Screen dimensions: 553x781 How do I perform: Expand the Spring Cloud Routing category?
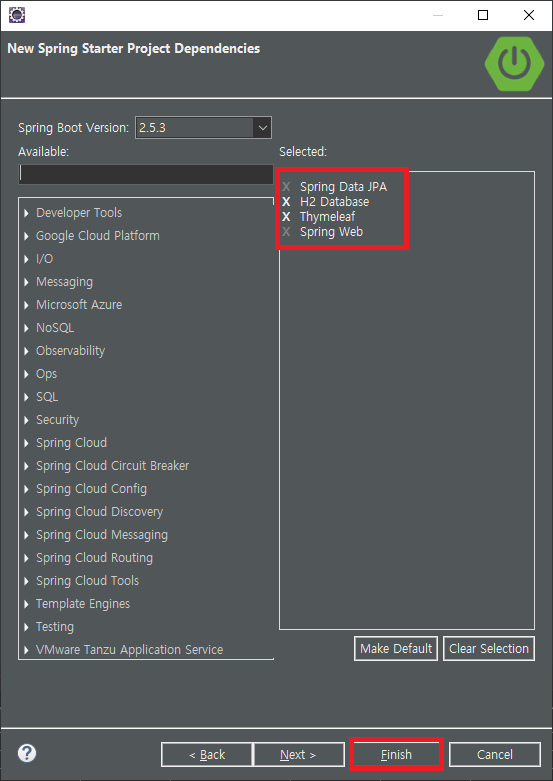(x=26, y=558)
